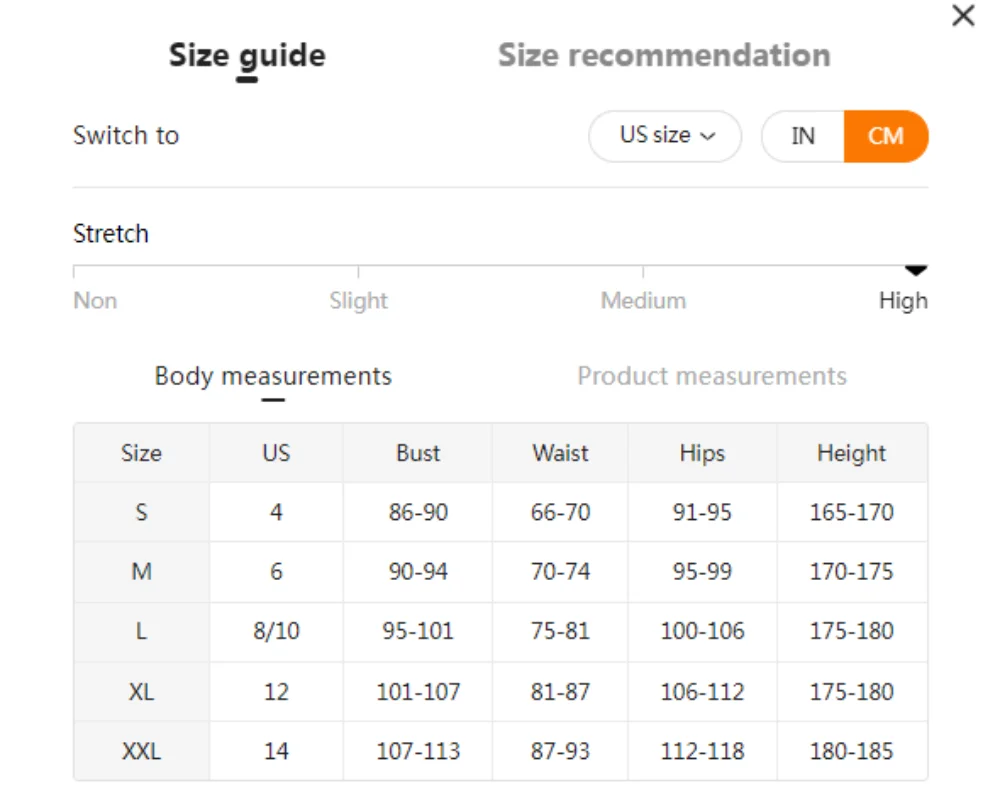Click bust value 107-113
This screenshot has width=1000, height=800.
point(418,751)
